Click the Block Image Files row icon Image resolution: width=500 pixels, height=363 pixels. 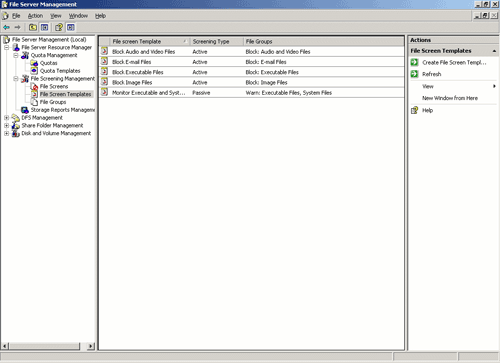[104, 82]
